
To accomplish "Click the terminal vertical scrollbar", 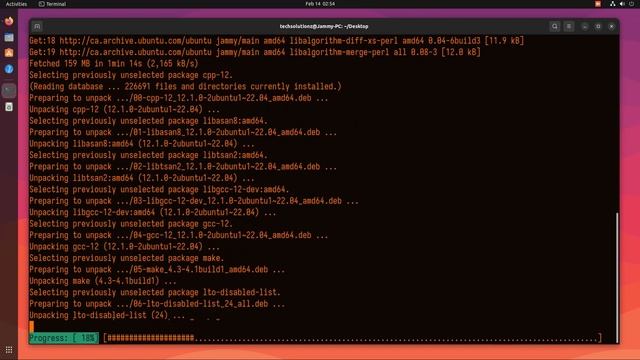I will 617,278.
